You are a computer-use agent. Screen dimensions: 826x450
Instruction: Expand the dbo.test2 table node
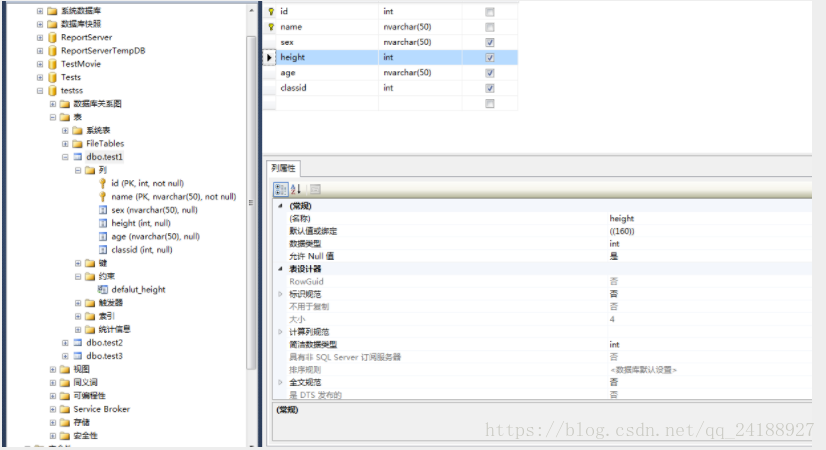(65, 343)
